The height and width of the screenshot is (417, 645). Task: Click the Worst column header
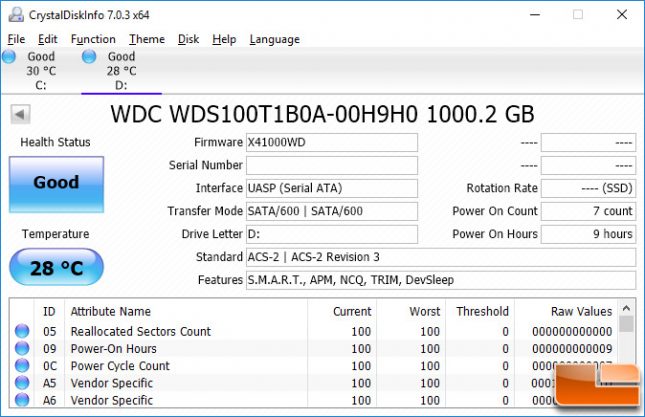coord(411,311)
